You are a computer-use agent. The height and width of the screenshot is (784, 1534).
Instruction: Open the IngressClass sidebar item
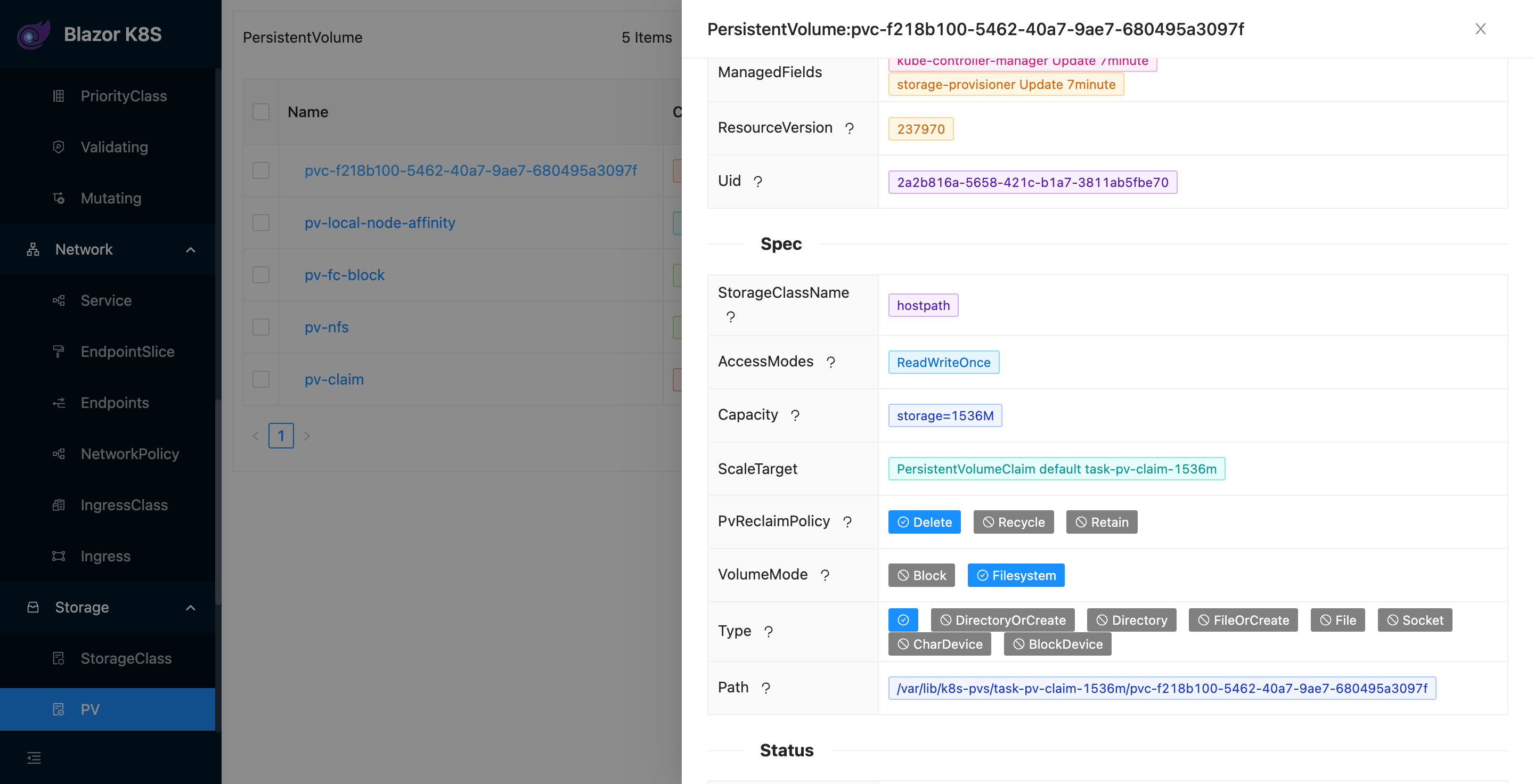(124, 505)
